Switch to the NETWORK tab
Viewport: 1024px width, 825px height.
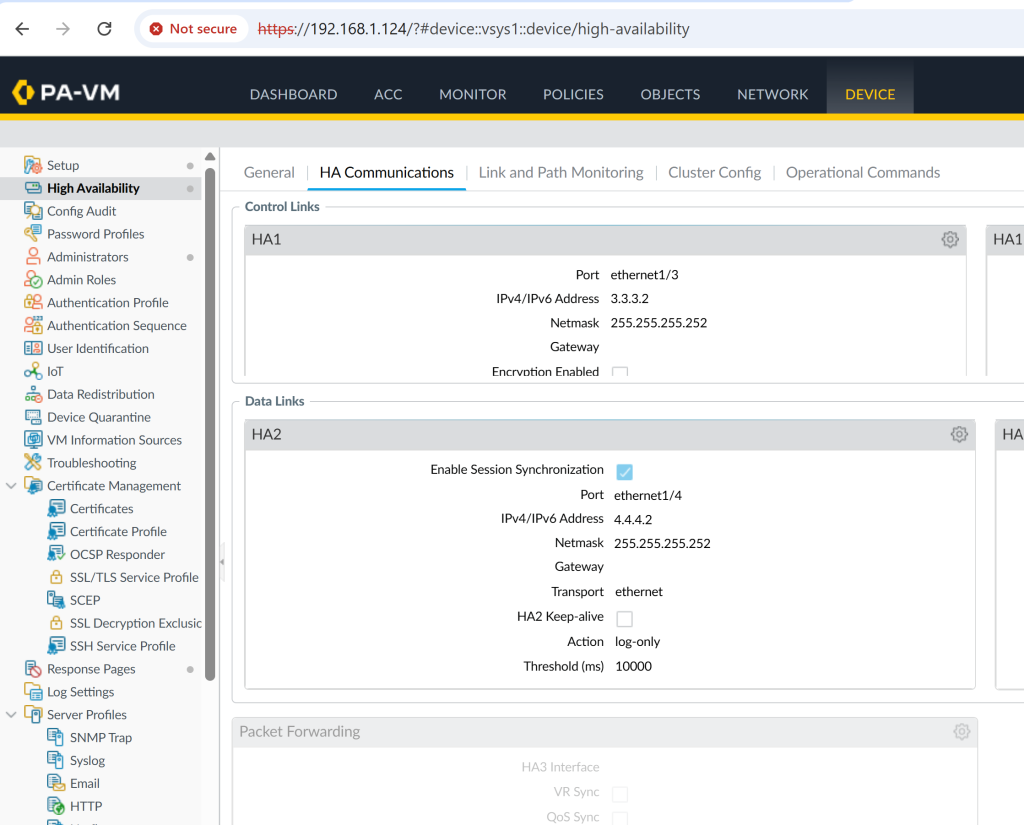(773, 94)
